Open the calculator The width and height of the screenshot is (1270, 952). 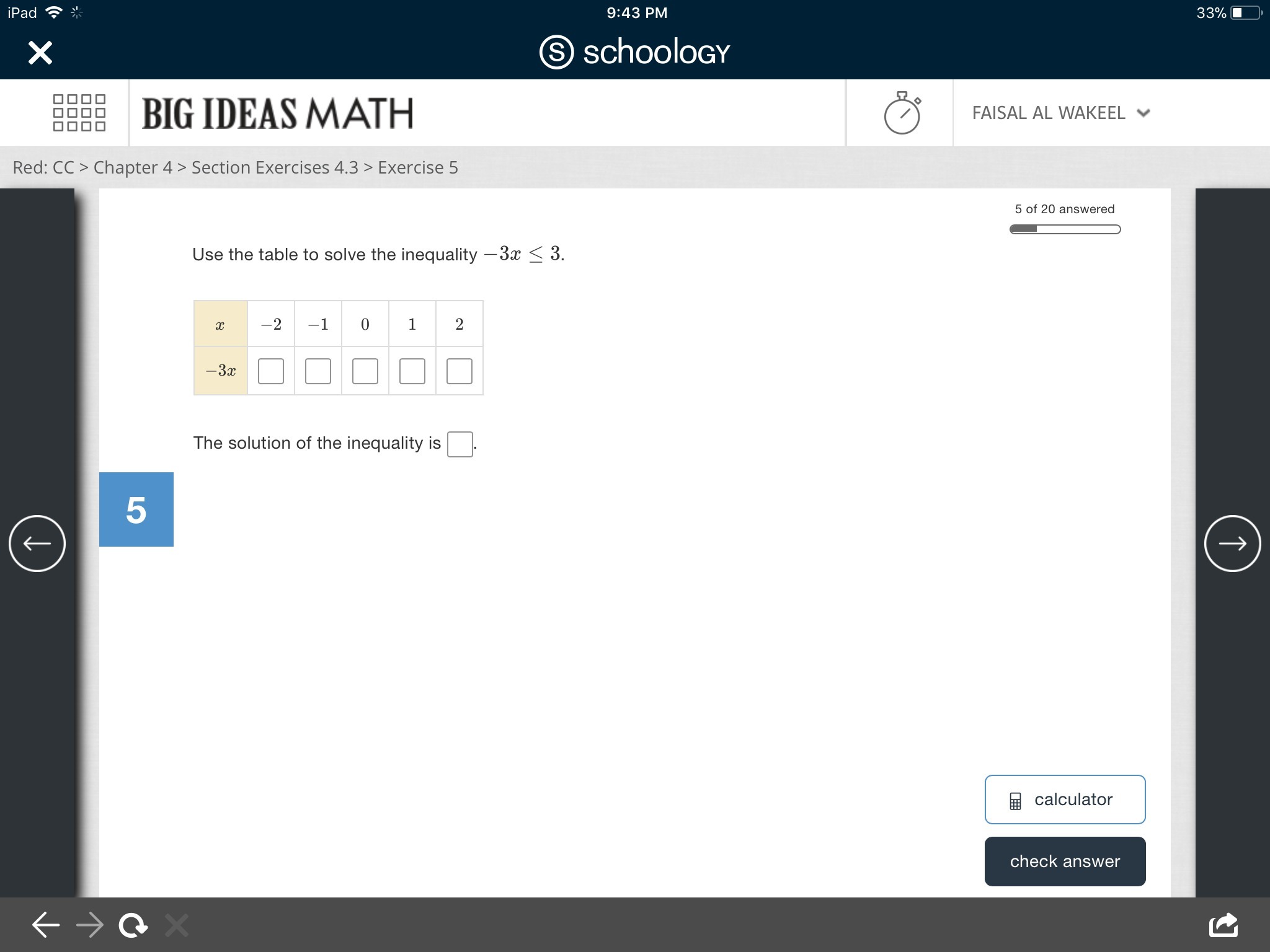coord(1065,800)
